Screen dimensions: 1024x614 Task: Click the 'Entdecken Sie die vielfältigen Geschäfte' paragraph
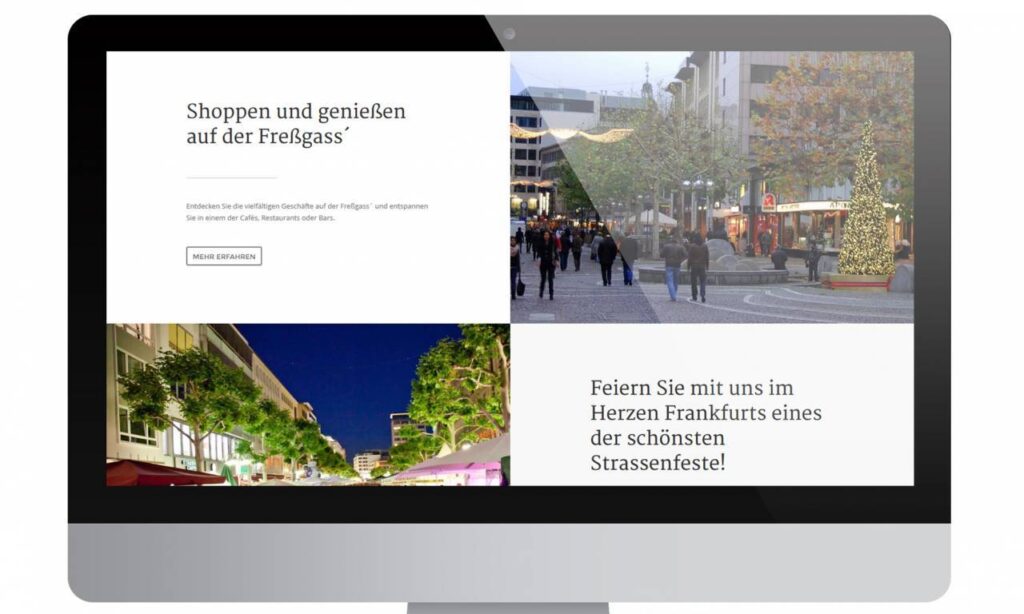[x=307, y=211]
